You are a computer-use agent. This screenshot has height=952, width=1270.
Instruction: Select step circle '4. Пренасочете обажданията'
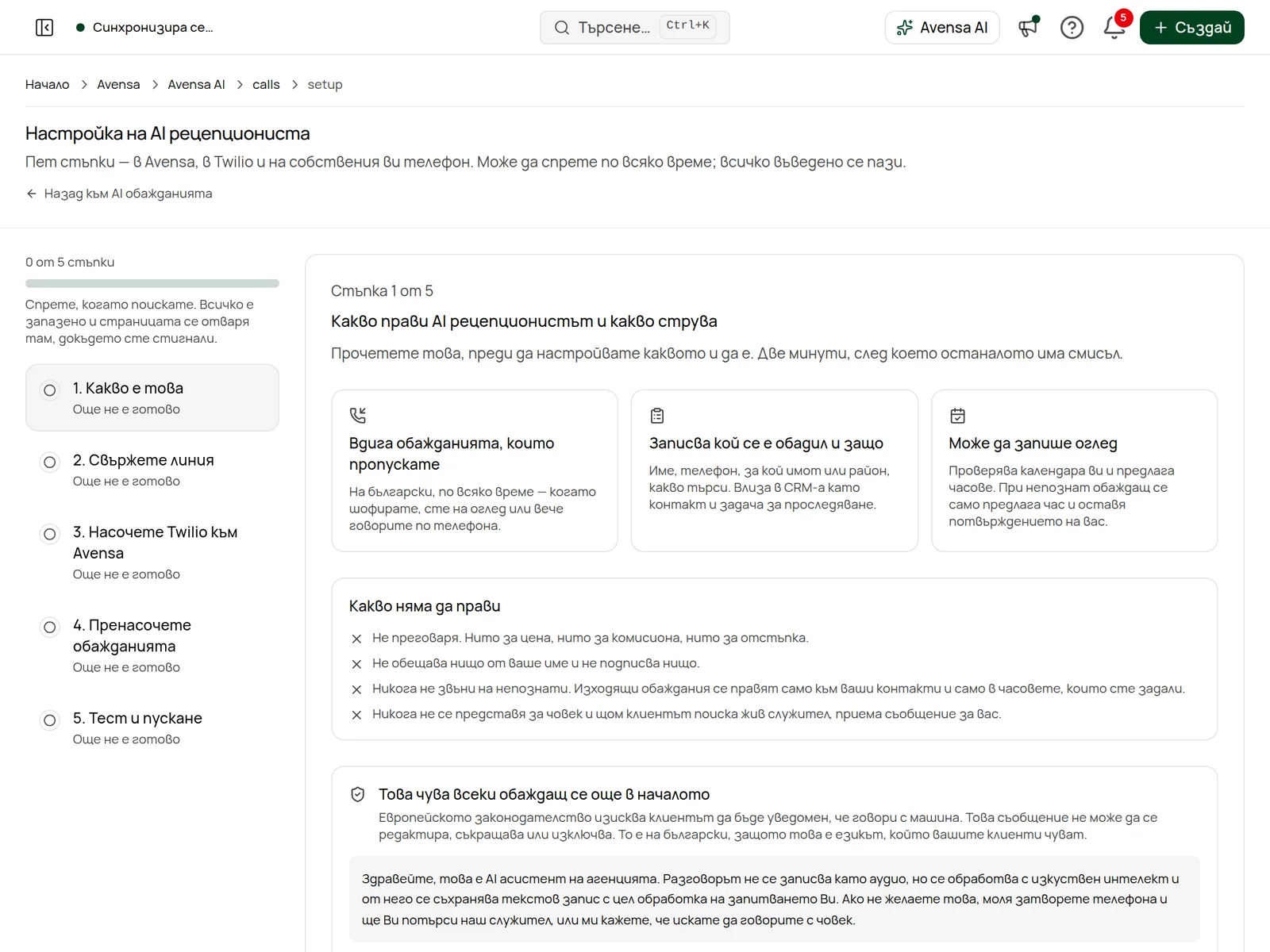(50, 627)
